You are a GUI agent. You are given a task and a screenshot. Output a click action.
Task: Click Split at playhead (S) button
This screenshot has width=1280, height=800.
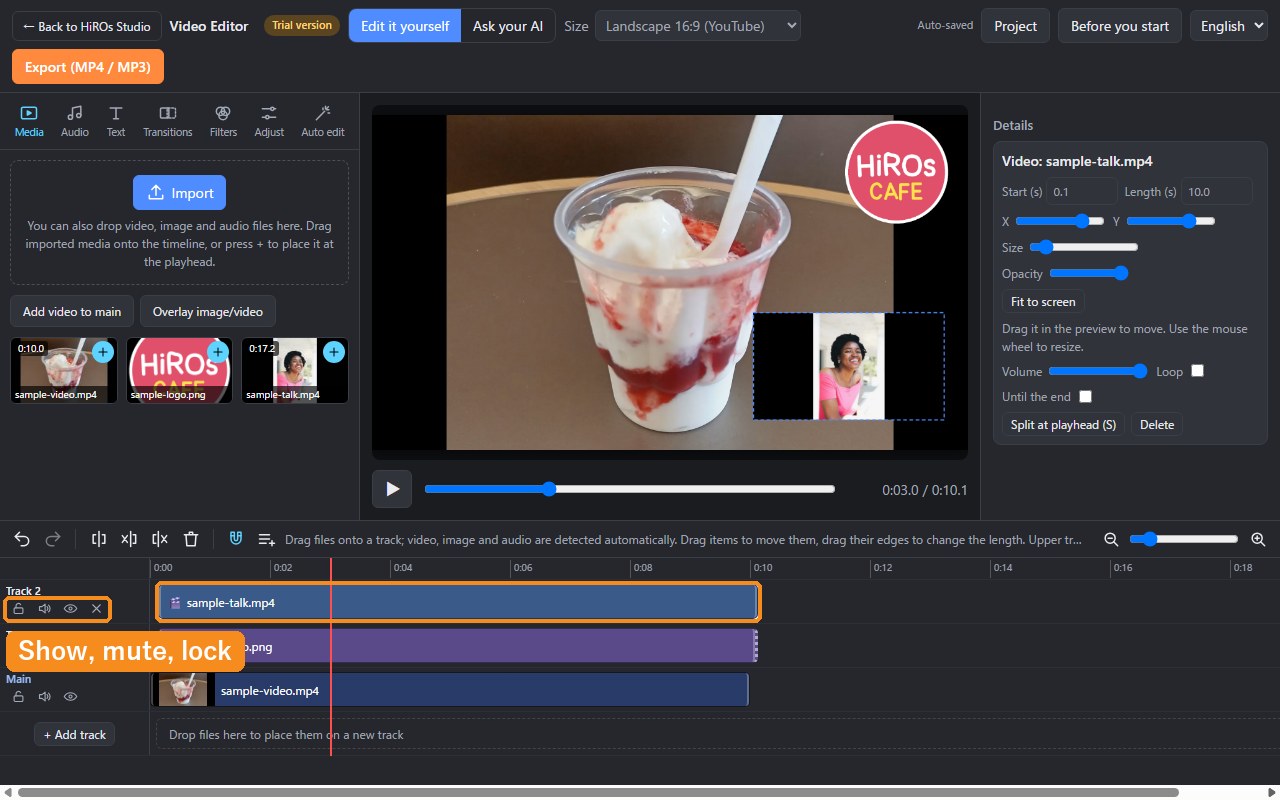coord(1063,425)
